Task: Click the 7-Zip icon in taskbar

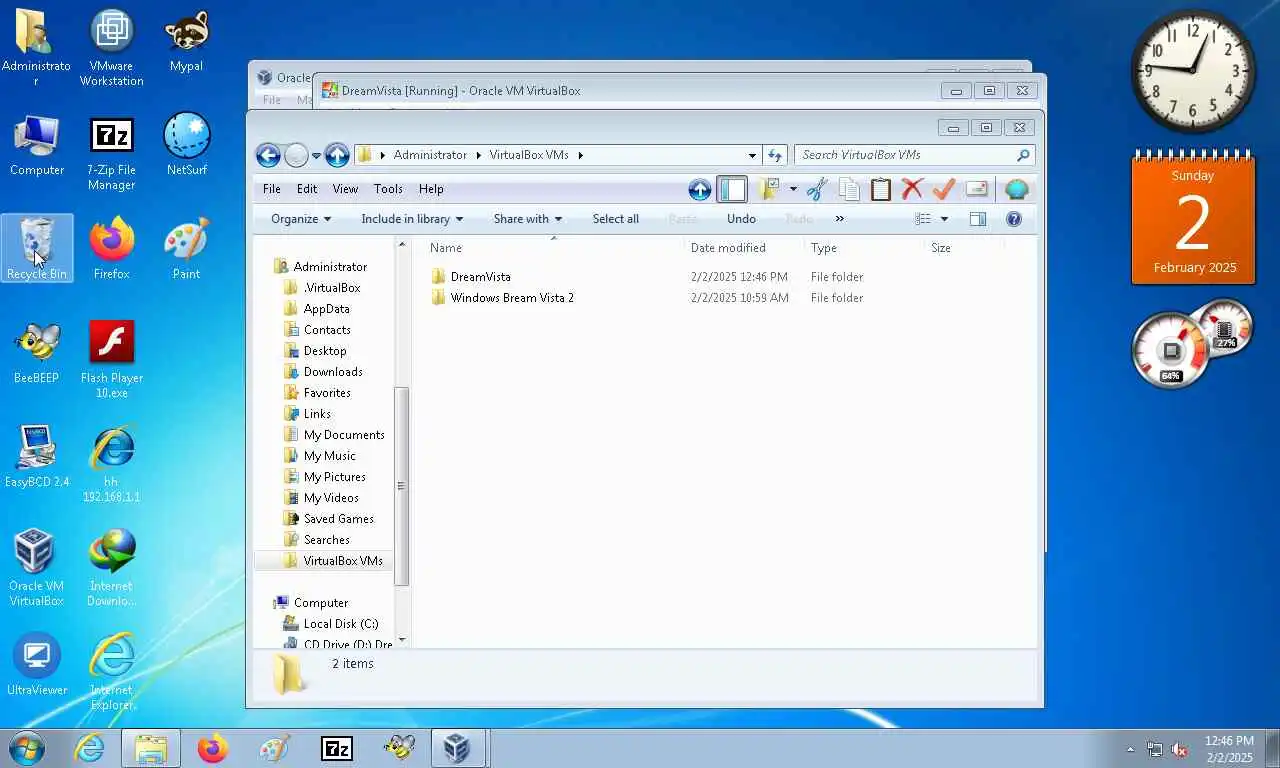Action: click(337, 748)
